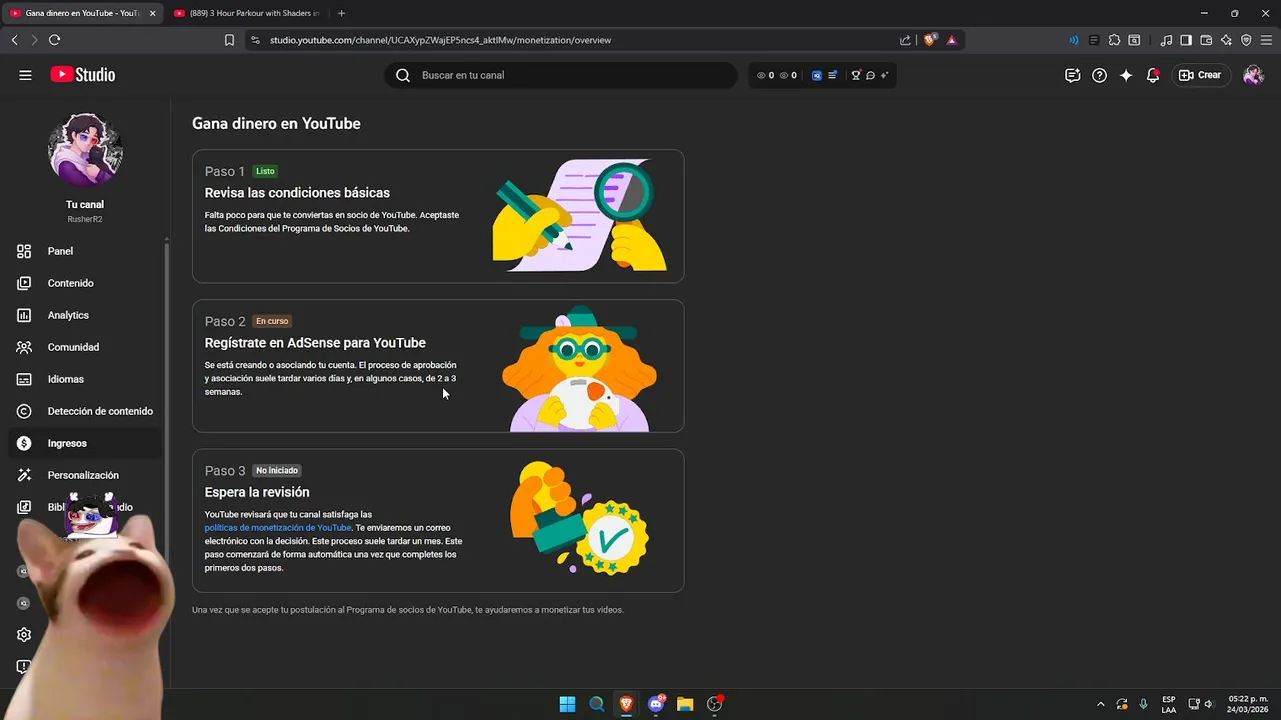The height and width of the screenshot is (720, 1281).
Task: Reload the page
Action: [54, 40]
